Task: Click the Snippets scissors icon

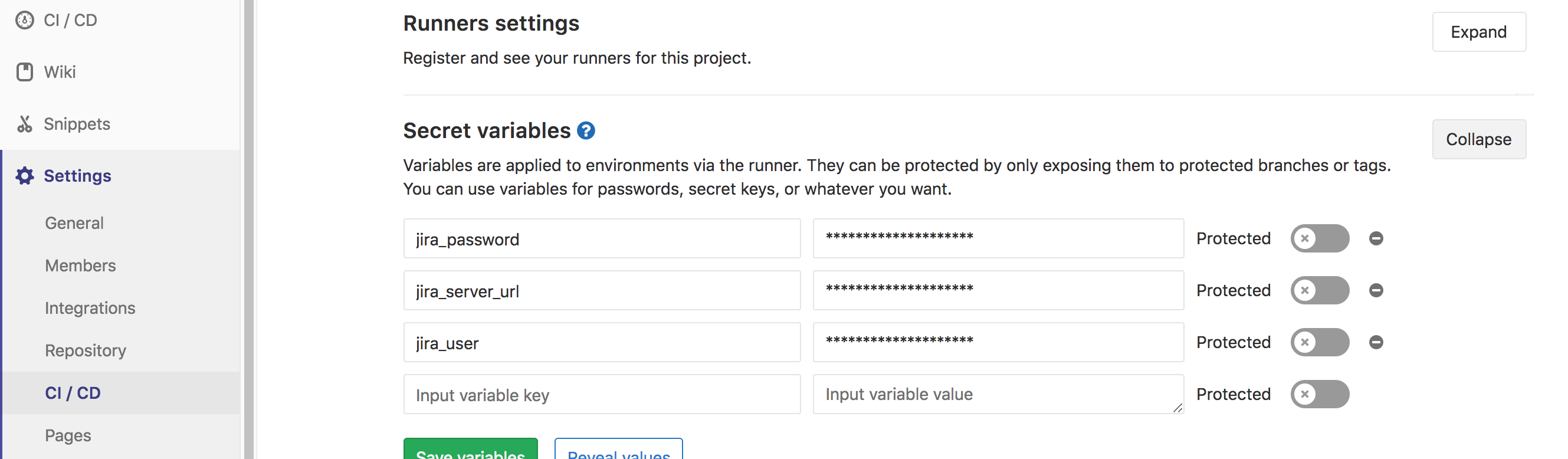Action: [24, 123]
